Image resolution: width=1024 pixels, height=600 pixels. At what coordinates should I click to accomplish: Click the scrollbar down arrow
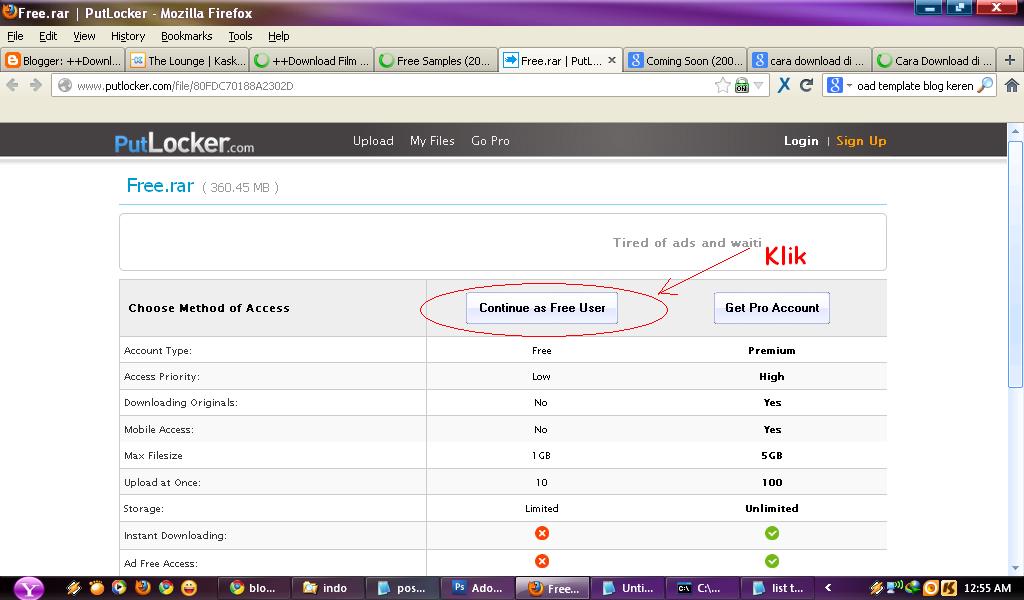[1015, 569]
